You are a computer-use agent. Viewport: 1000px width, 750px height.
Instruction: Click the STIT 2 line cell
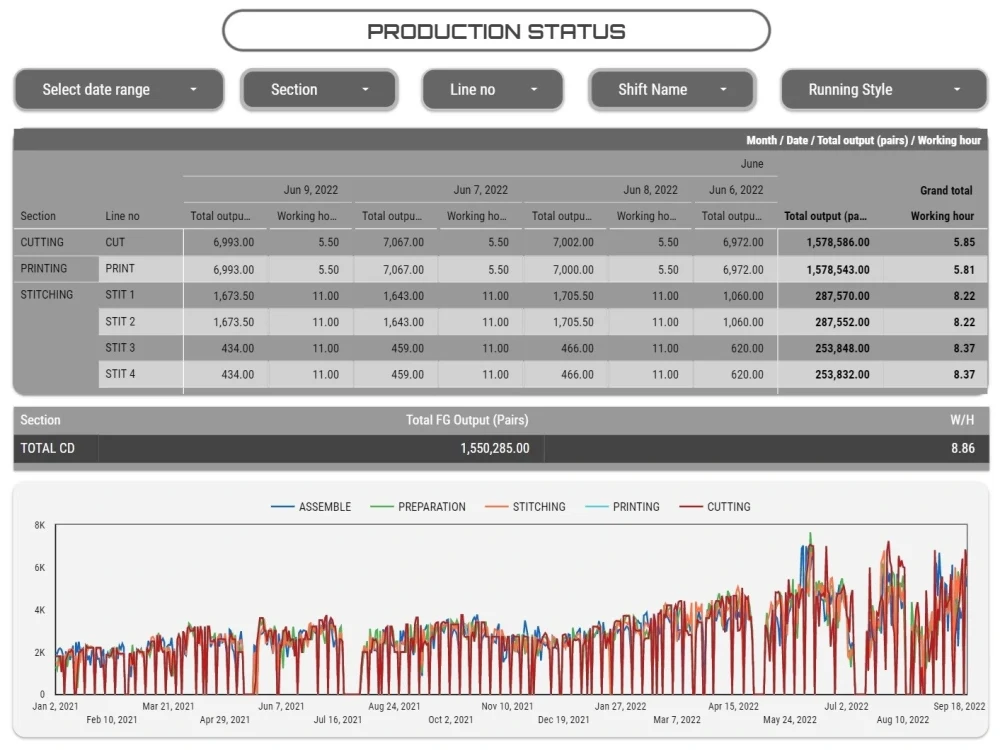(x=120, y=321)
